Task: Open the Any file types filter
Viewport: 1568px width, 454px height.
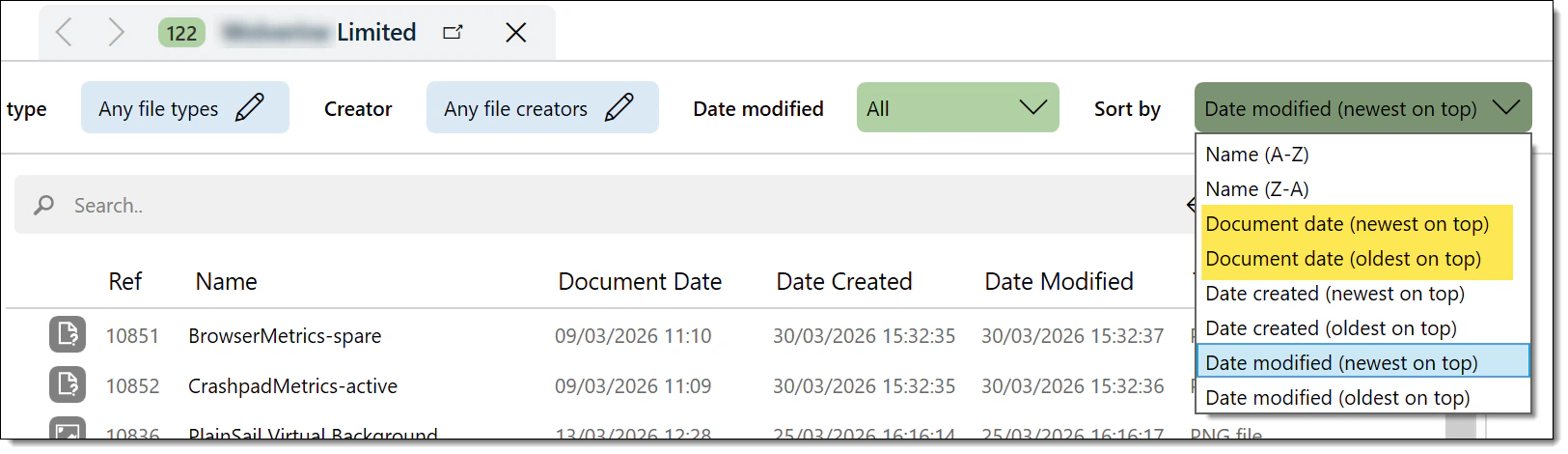Action: tap(185, 107)
